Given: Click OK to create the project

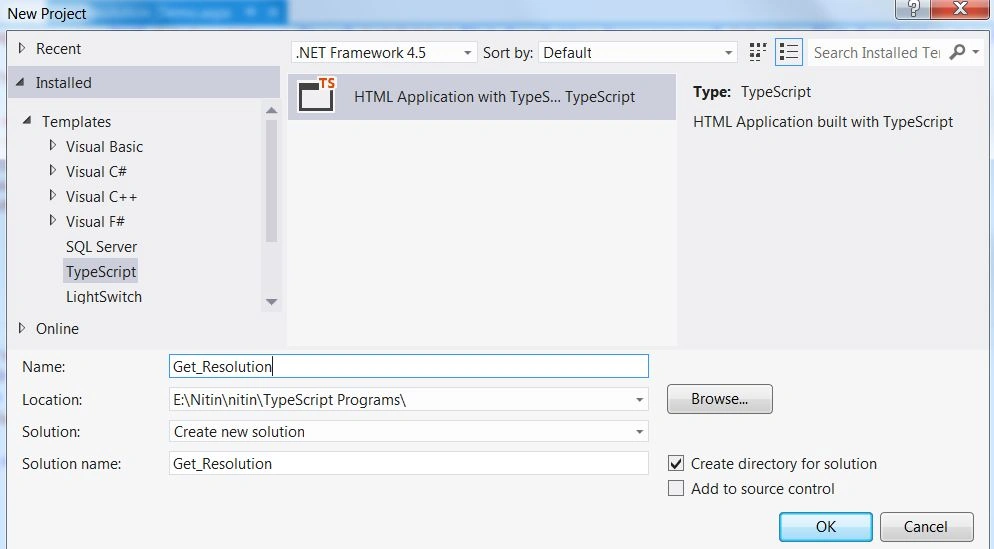Looking at the screenshot, I should (x=825, y=527).
